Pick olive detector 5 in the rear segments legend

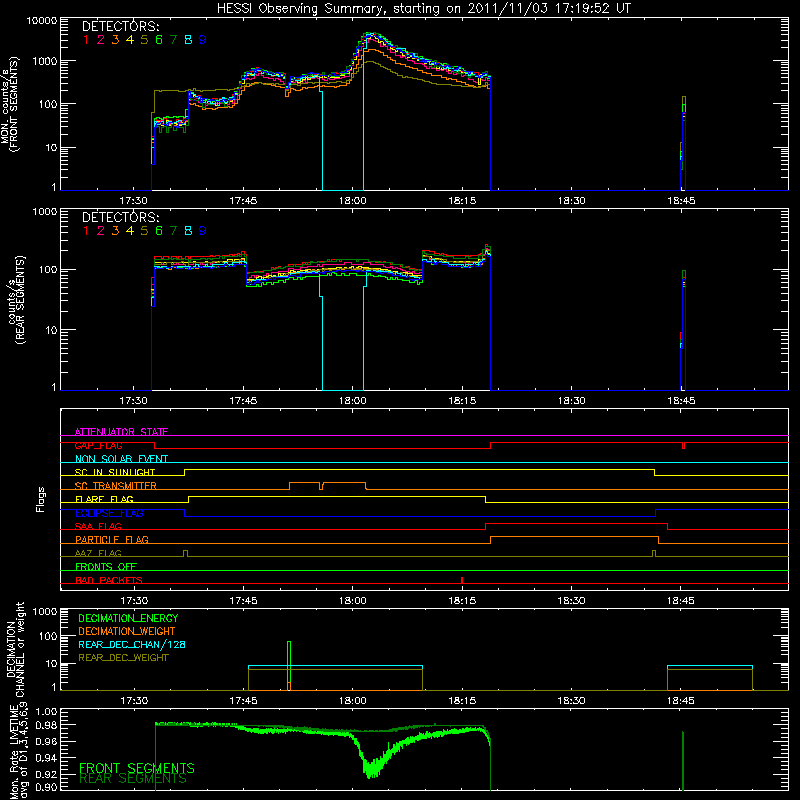pyautogui.click(x=144, y=231)
